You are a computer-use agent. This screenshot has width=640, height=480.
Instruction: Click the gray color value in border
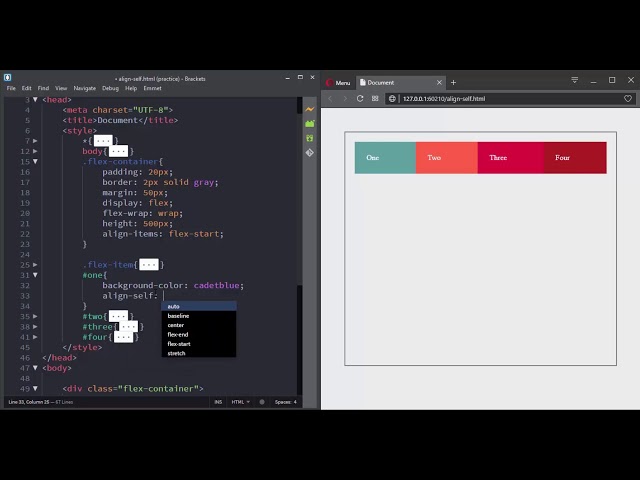point(204,182)
